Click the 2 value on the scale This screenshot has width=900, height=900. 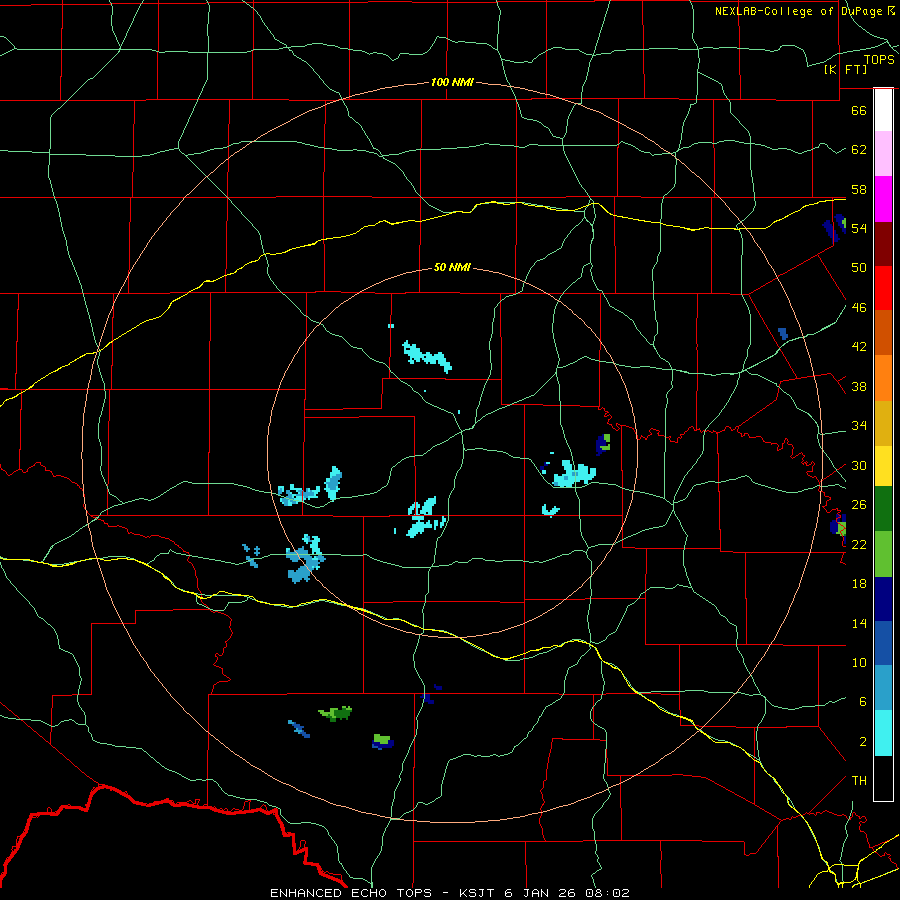(862, 741)
